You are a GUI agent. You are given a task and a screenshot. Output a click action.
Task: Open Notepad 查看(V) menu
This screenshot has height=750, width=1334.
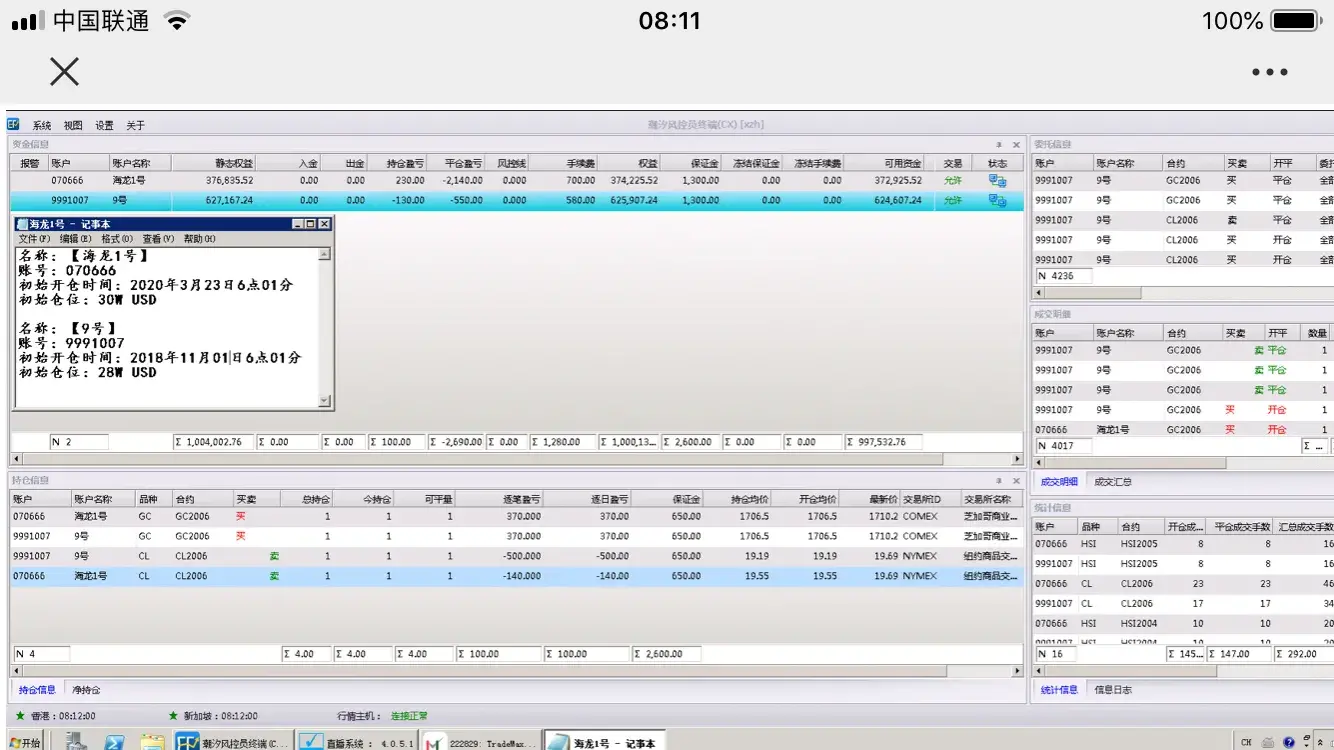pos(158,239)
